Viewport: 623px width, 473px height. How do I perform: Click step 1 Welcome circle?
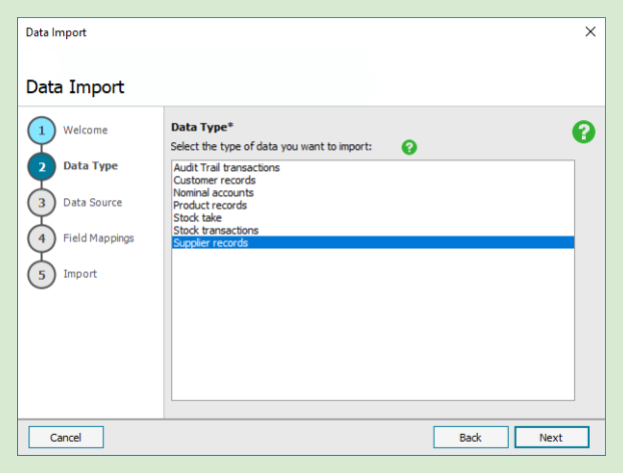point(41,131)
